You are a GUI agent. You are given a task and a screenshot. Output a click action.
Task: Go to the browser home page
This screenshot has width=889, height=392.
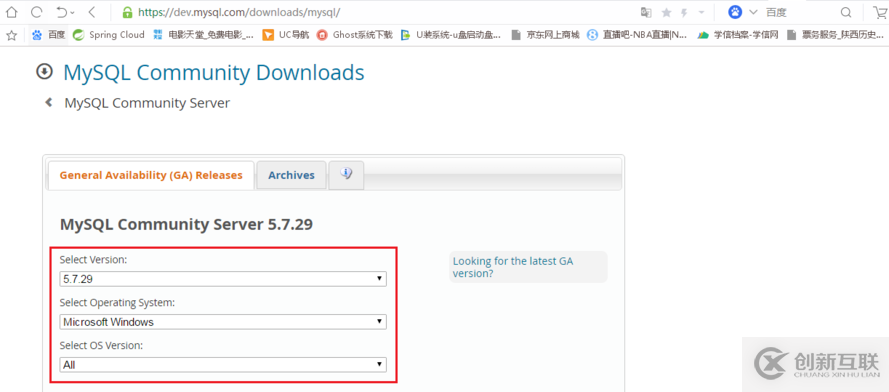[x=11, y=12]
